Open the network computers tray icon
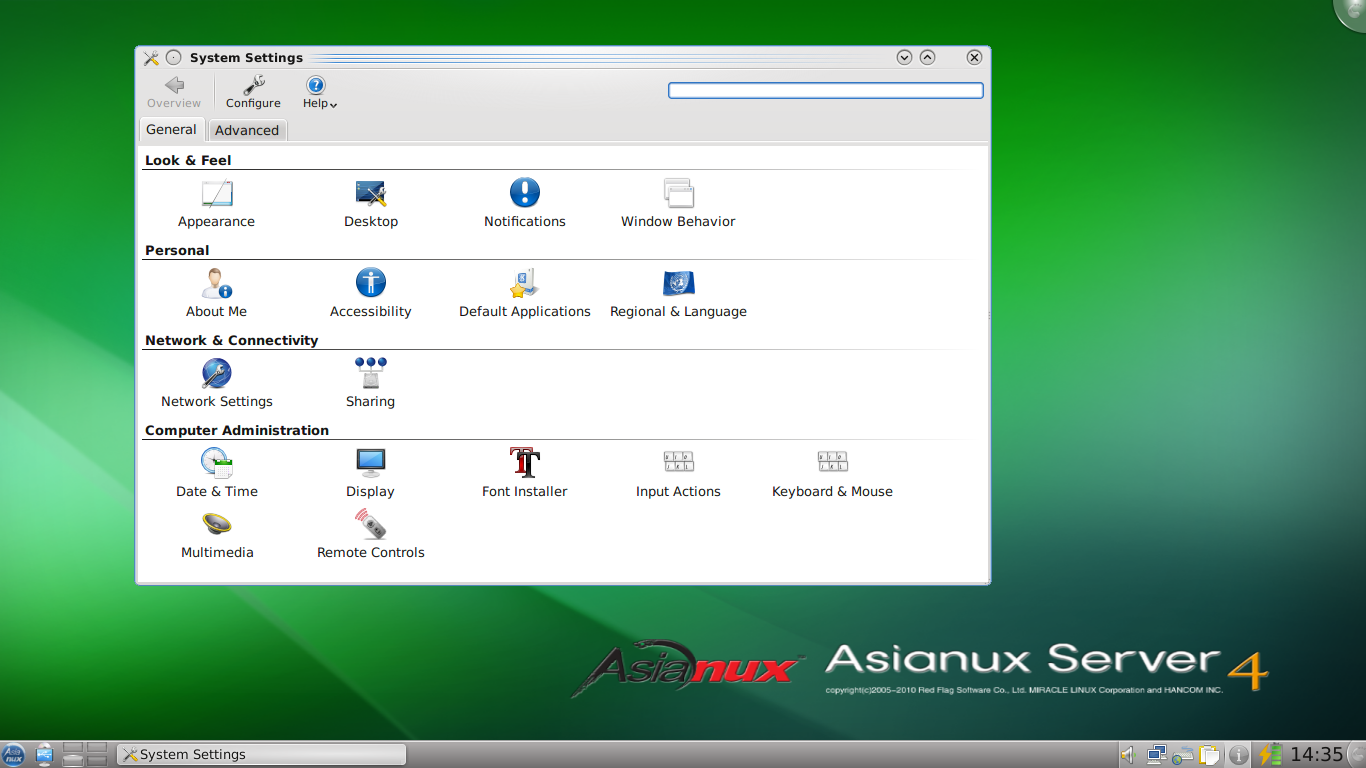1366x768 pixels. (x=1157, y=755)
